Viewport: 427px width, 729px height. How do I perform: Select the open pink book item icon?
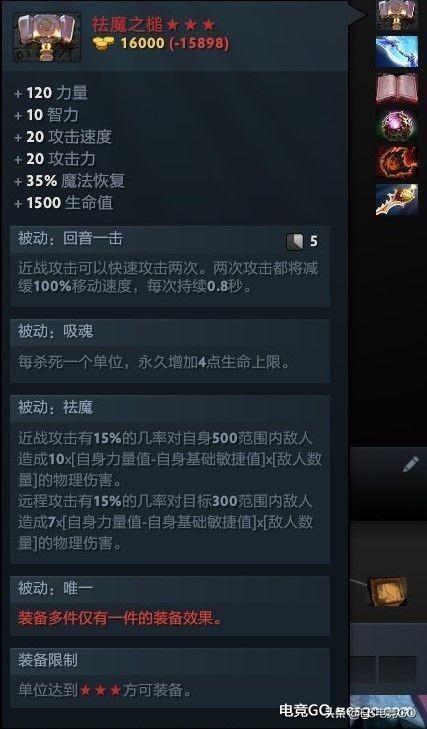(x=396, y=88)
